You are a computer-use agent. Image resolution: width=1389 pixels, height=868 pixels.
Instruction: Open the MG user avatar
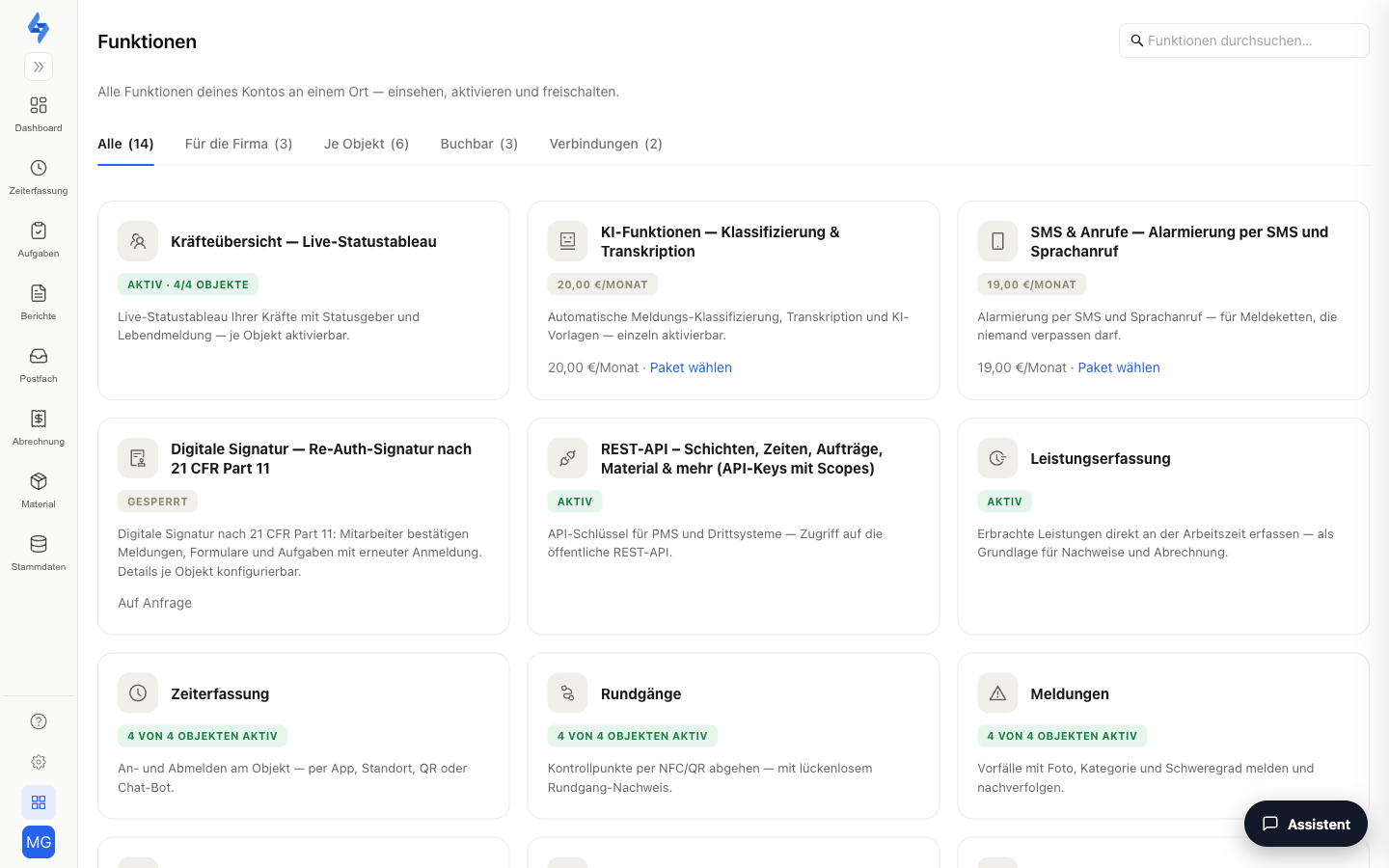coord(39,842)
